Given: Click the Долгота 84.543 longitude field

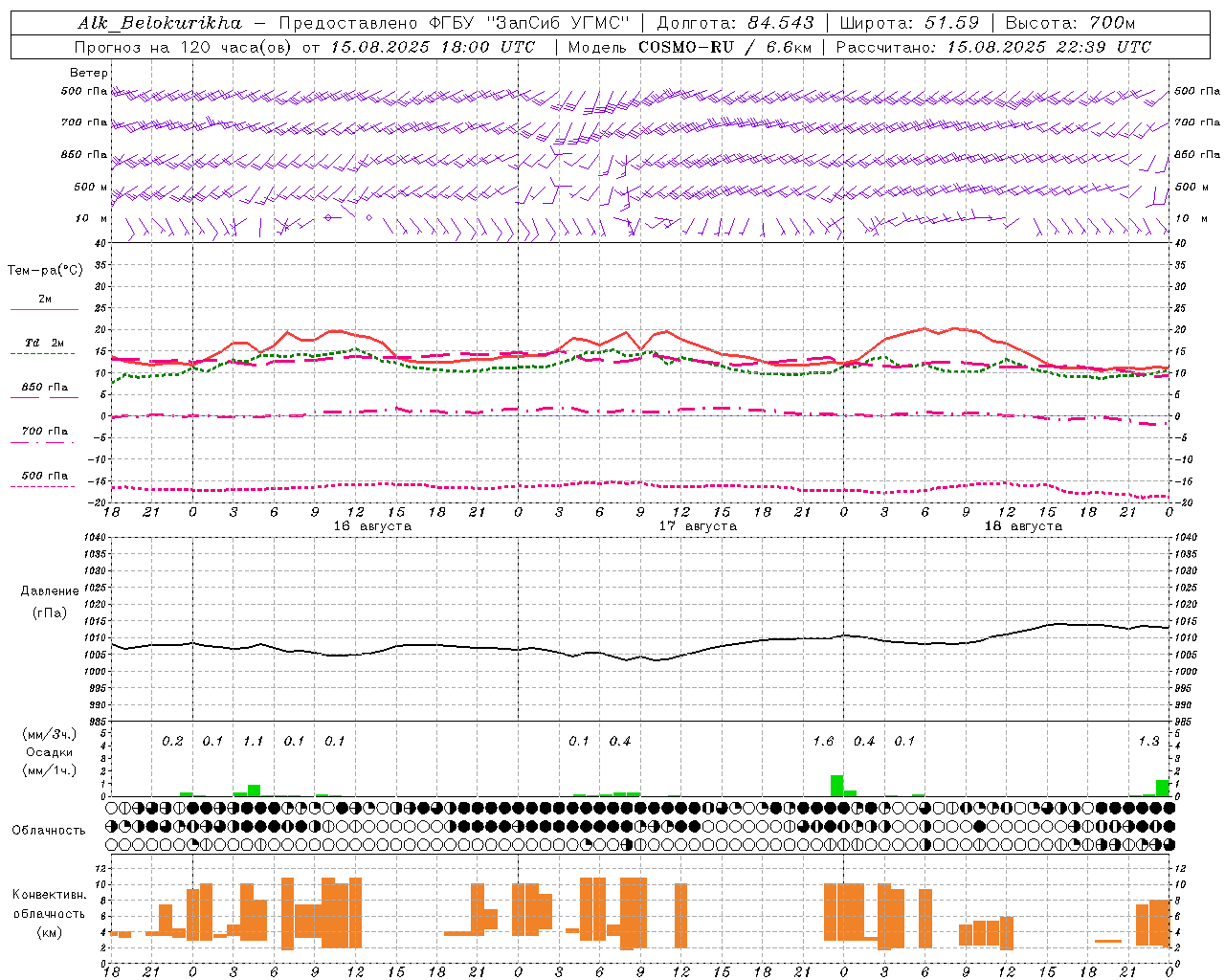Looking at the screenshot, I should (x=735, y=23).
